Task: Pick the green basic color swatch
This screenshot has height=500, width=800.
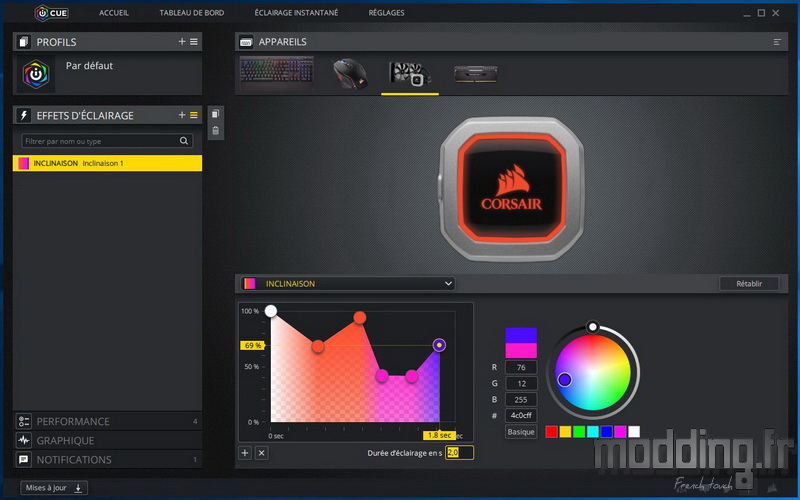Action: (x=579, y=432)
